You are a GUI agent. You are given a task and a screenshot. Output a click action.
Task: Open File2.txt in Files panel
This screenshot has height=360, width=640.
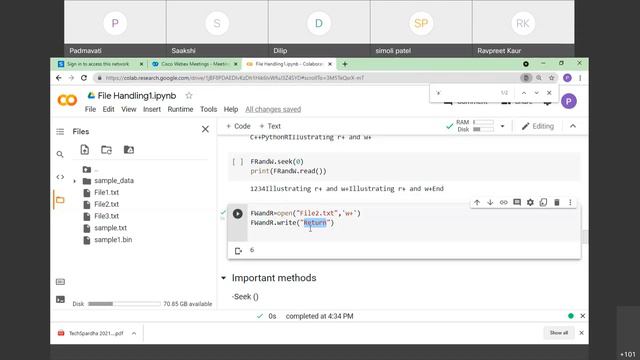[107, 204]
